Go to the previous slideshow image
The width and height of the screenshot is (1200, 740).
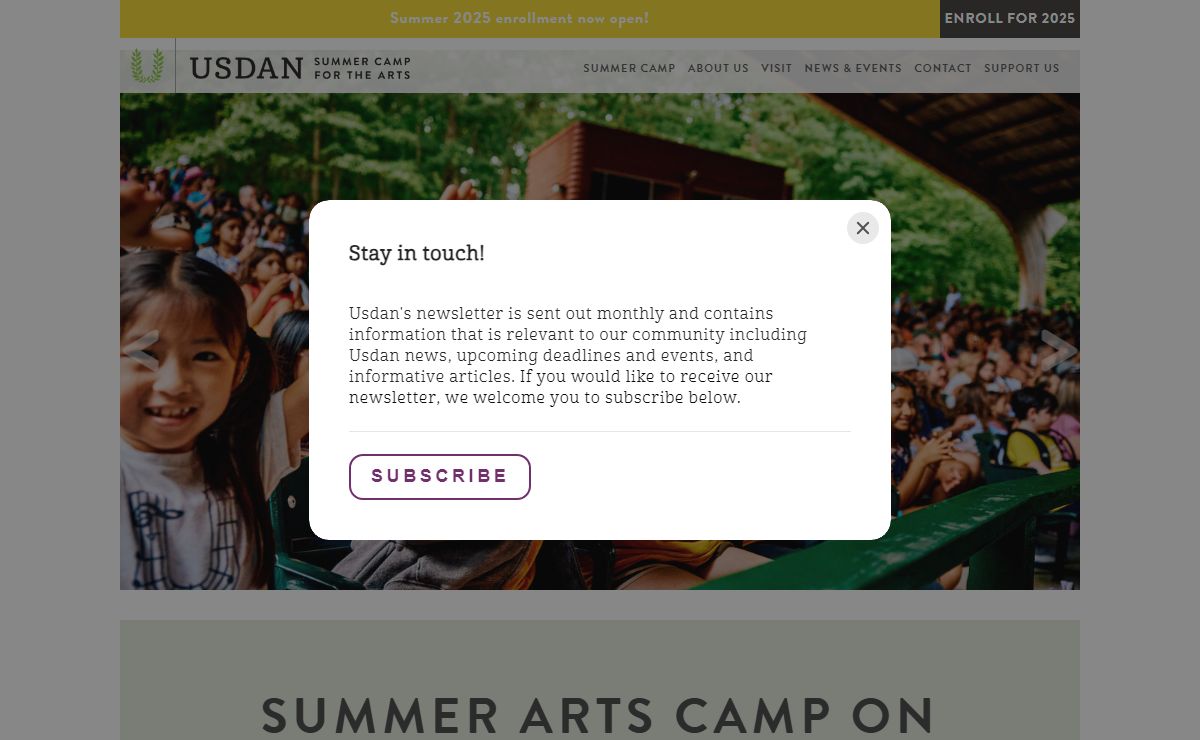coord(141,350)
